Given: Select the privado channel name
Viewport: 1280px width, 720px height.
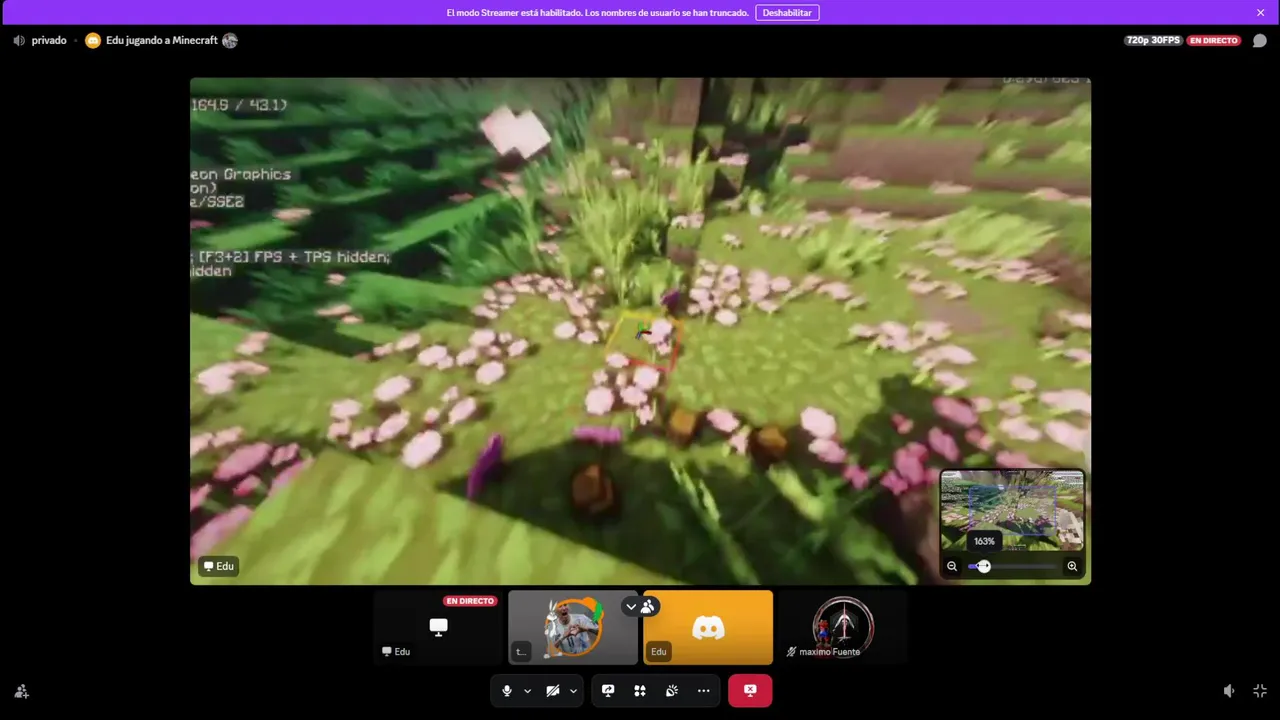Looking at the screenshot, I should 49,41.
